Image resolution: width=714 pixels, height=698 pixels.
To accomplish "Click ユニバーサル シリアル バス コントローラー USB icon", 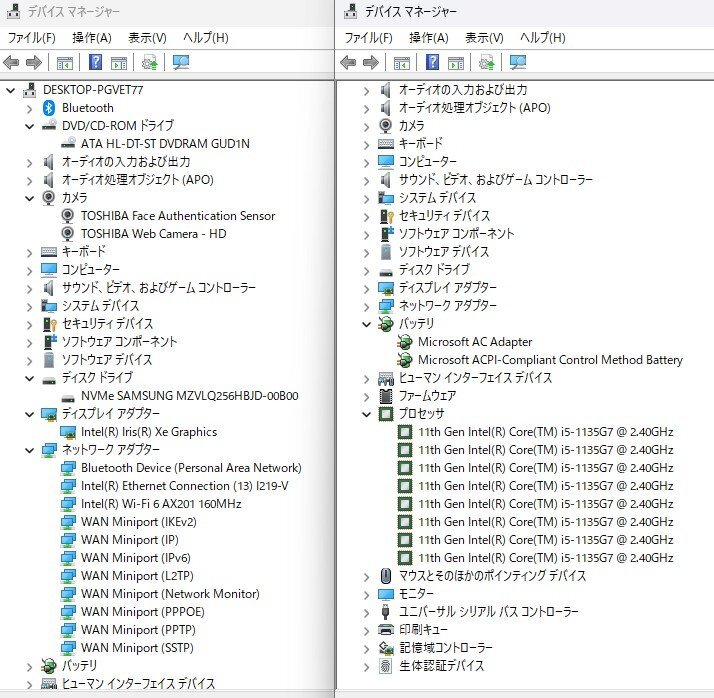I will (x=385, y=612).
